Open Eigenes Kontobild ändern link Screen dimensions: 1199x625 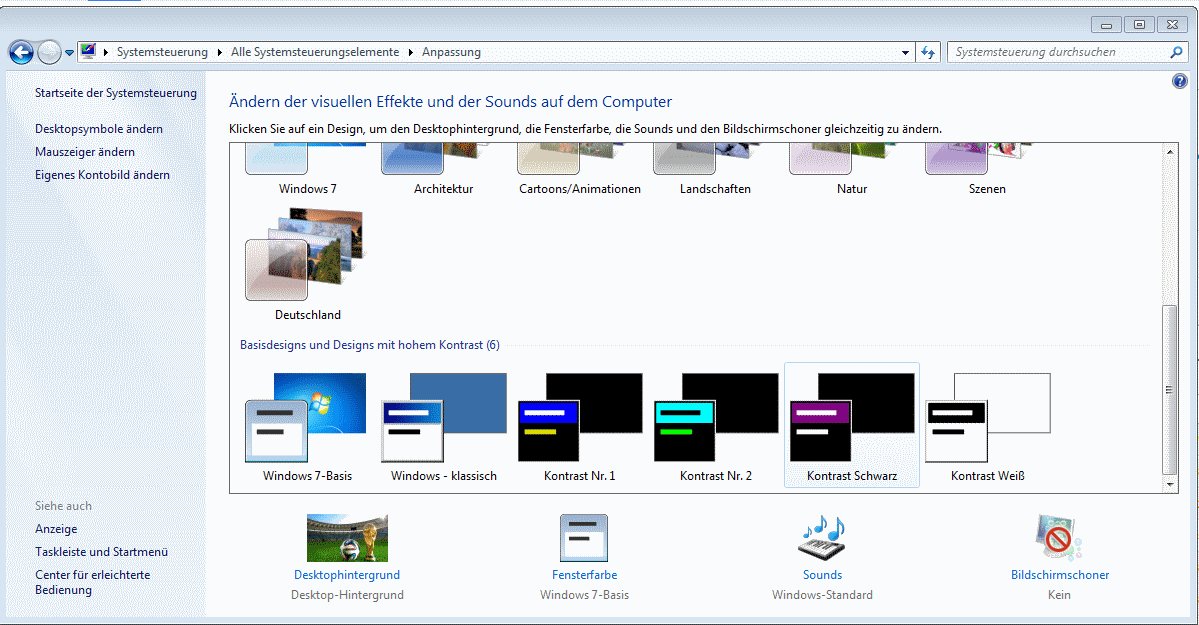click(x=102, y=174)
